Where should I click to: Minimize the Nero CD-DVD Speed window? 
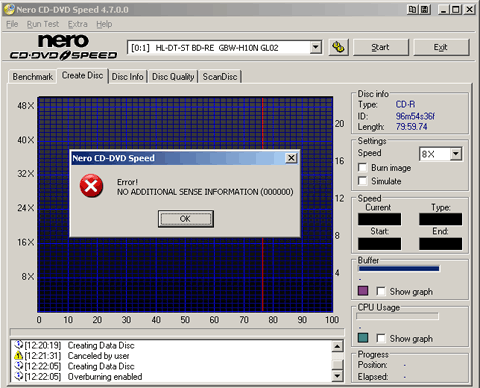point(443,9)
